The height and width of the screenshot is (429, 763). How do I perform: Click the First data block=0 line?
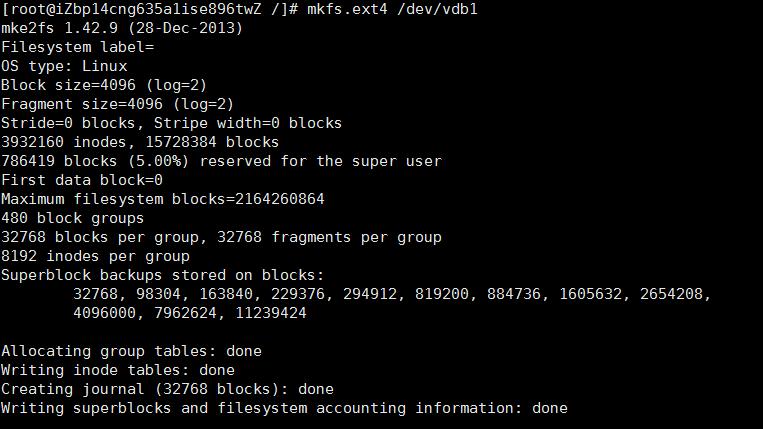(82, 180)
